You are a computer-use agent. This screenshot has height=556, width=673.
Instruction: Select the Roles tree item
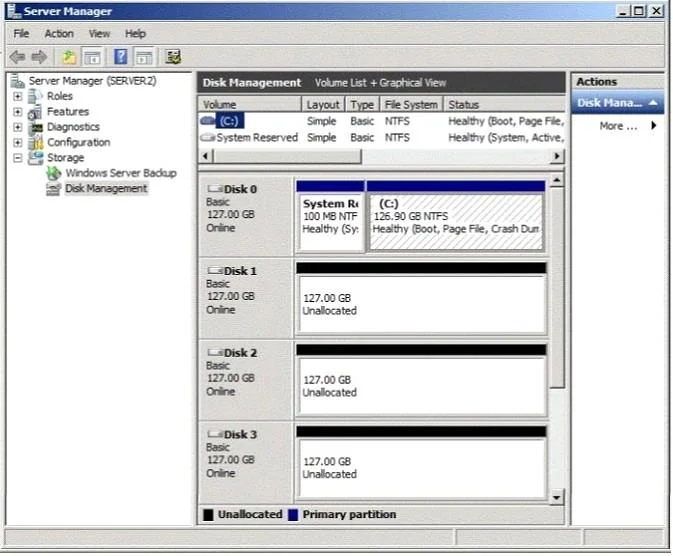(x=60, y=96)
